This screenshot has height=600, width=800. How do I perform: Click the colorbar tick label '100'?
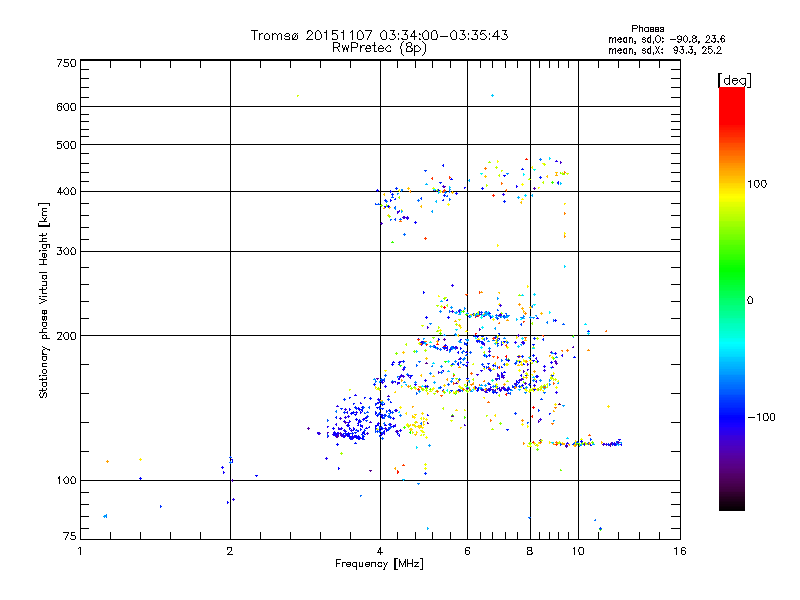pos(757,184)
